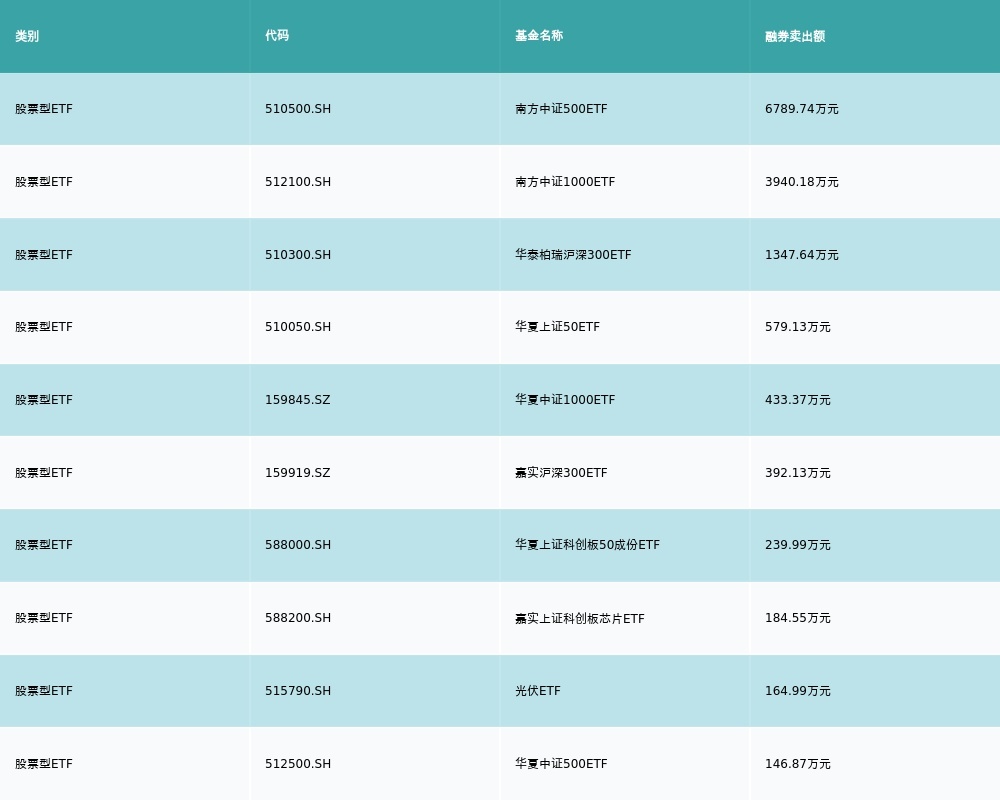Click the 嘉实沪深300ETF name cell

coord(561,473)
